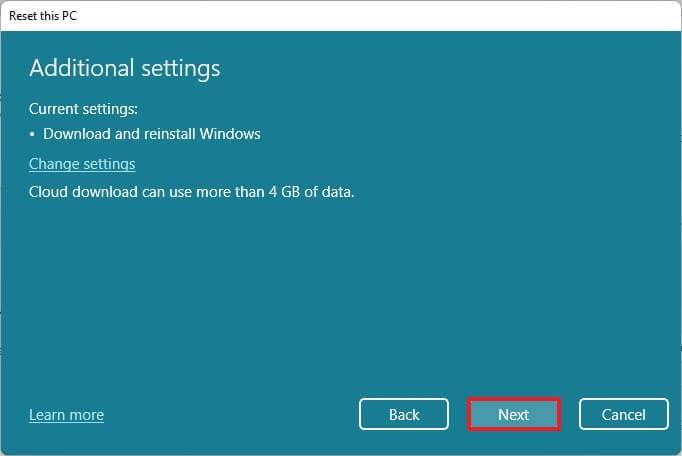The image size is (682, 456).
Task: Click the word "Download" in the bullet item
Action: 75,134
